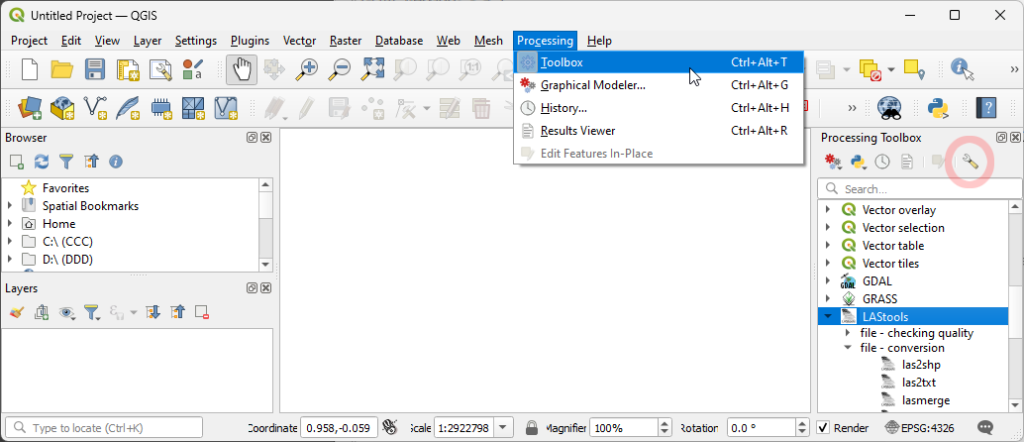Choose History in Processing menu

658,108
